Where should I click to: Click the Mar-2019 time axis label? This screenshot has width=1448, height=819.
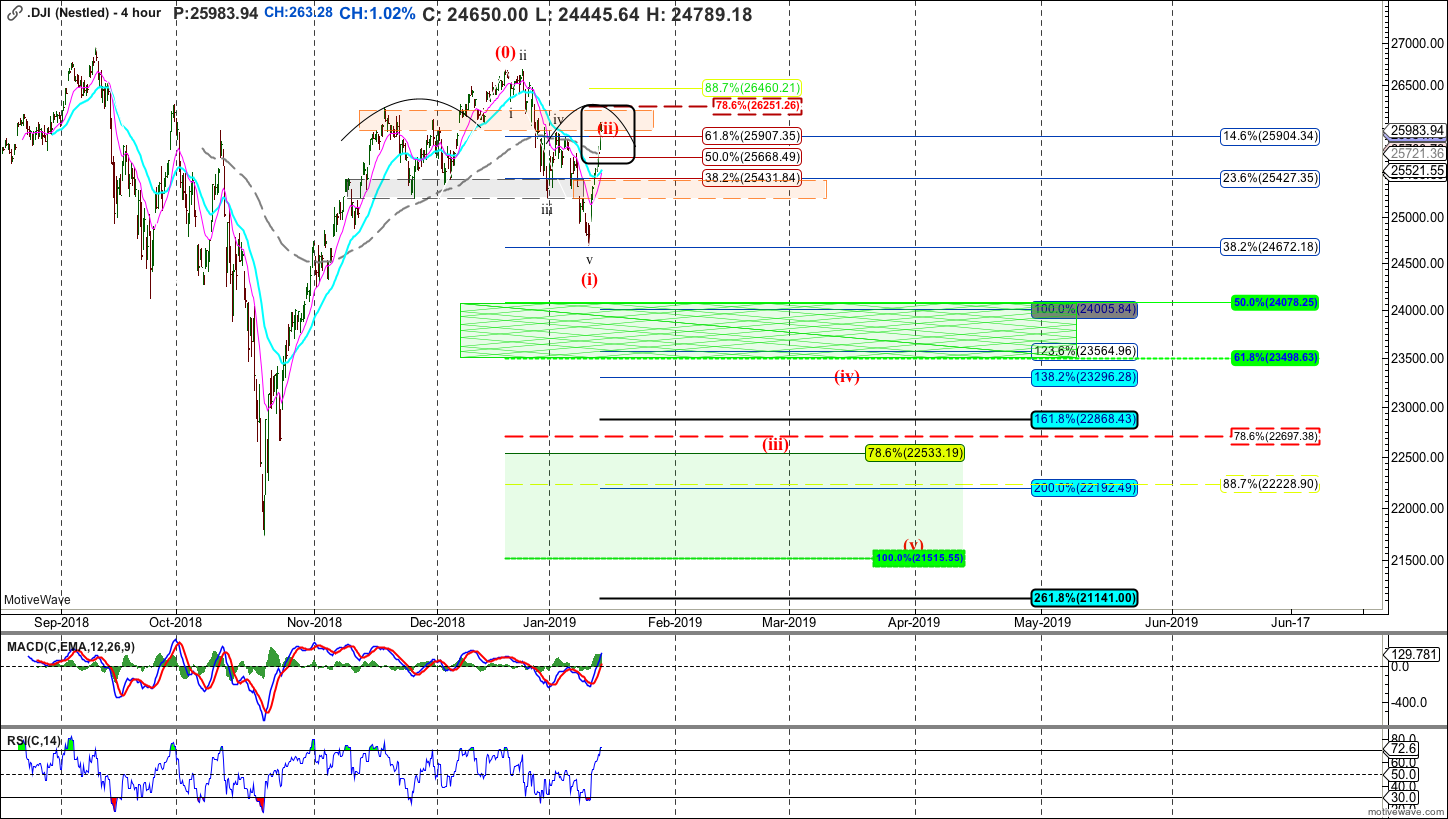pyautogui.click(x=788, y=622)
